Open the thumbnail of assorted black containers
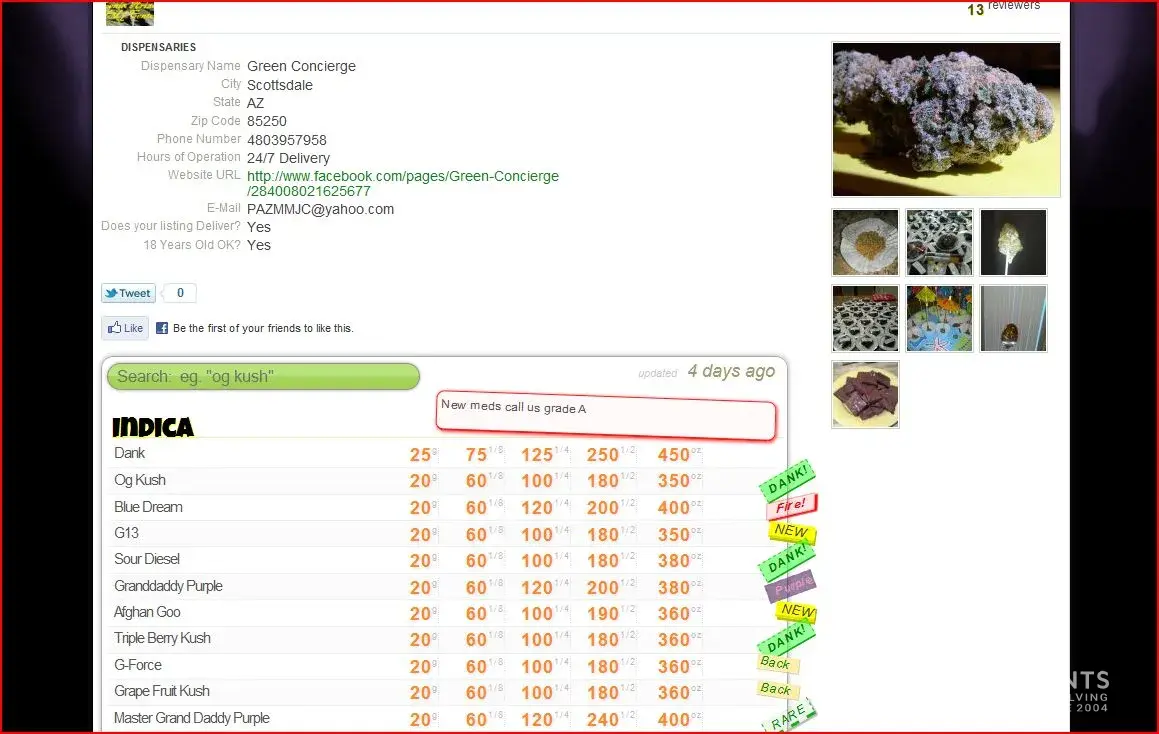This screenshot has height=734, width=1159. click(939, 242)
